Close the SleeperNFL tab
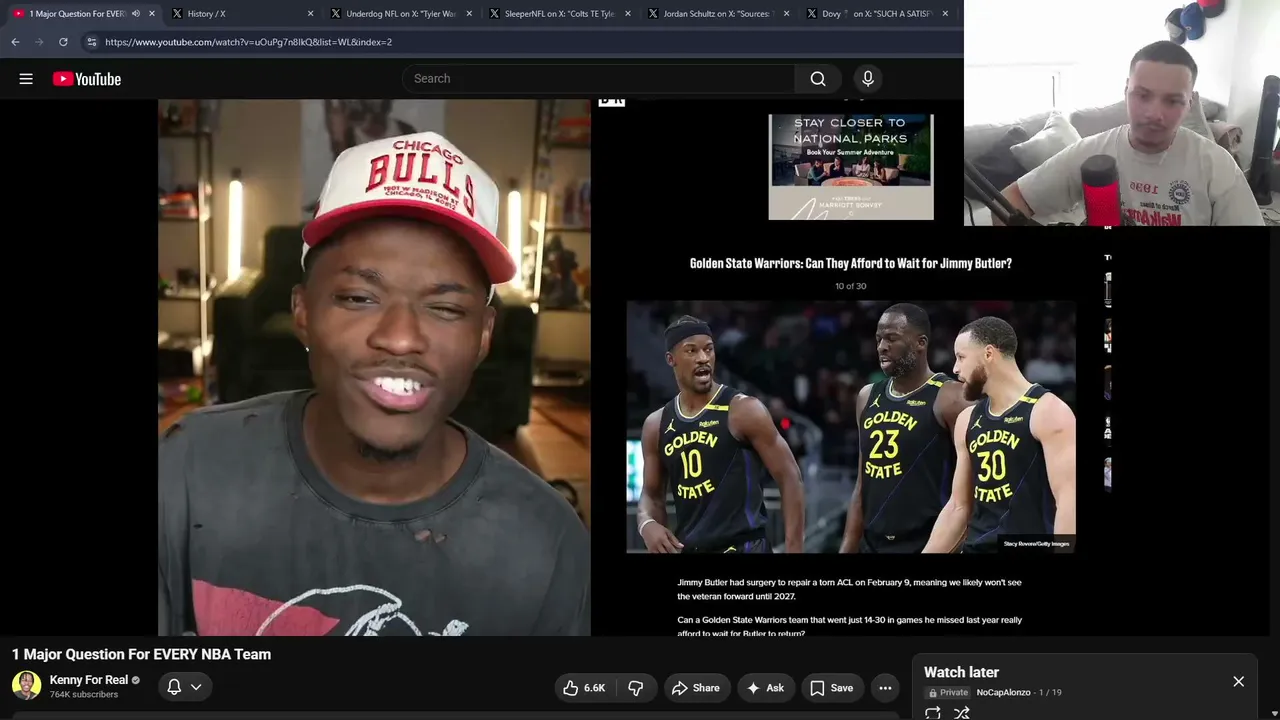Screen dimensions: 1280x720 628,14
